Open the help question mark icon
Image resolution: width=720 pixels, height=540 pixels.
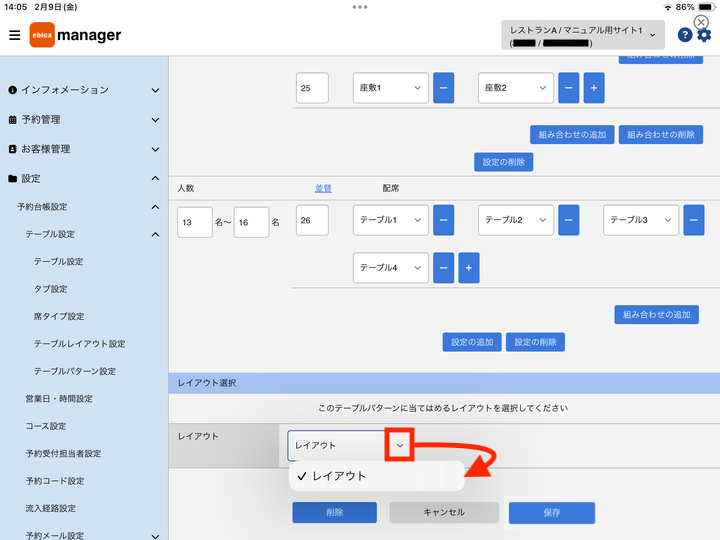[685, 35]
